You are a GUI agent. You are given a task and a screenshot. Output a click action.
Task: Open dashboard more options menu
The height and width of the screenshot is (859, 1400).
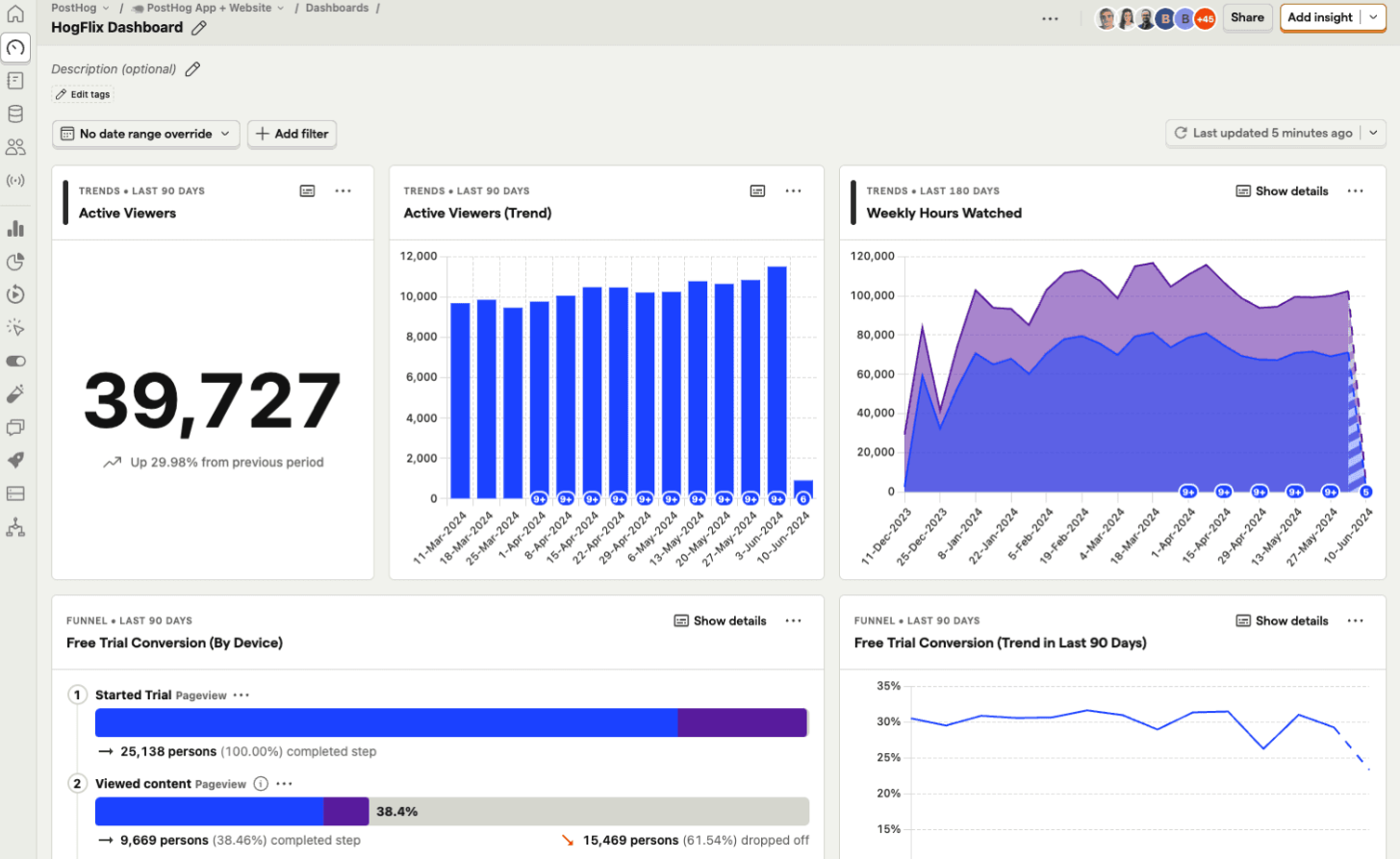click(1050, 18)
